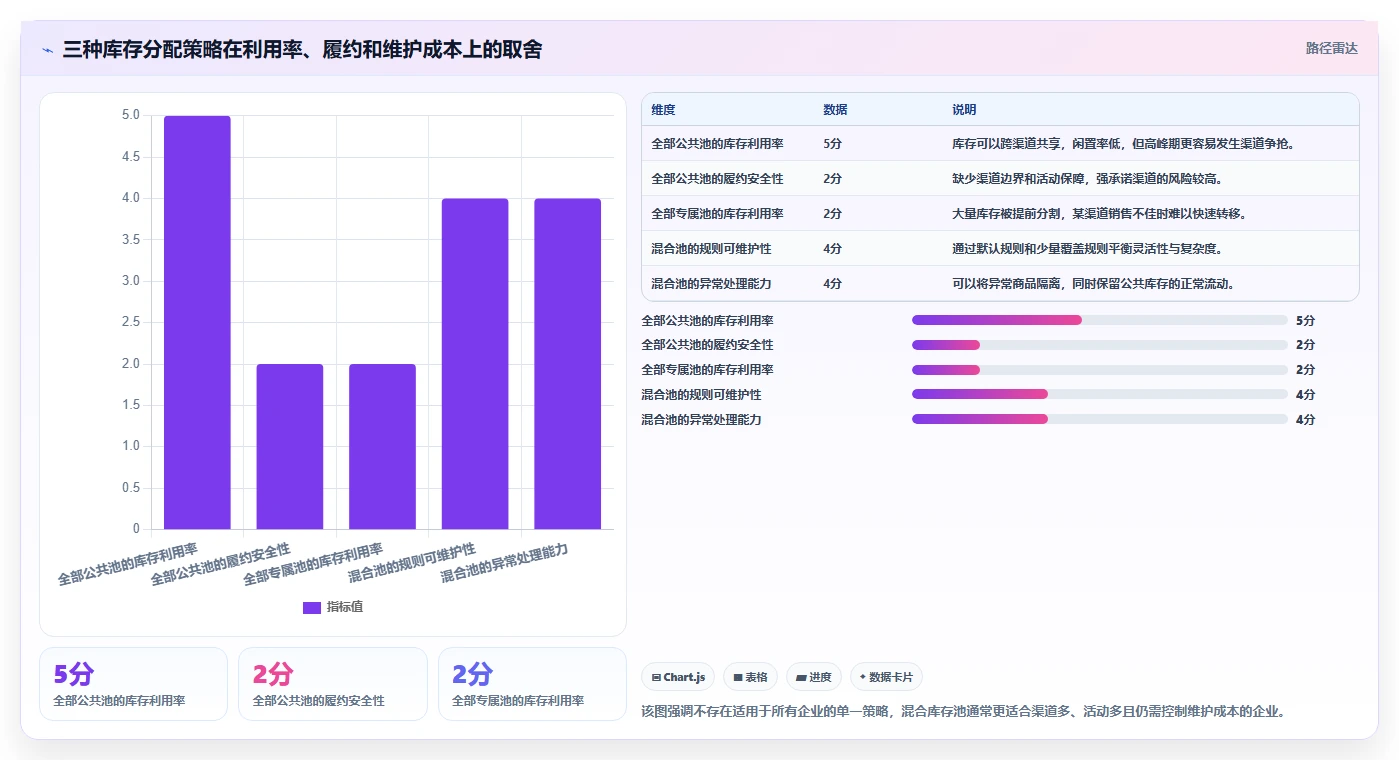This screenshot has height=760, width=1399.
Task: Select table cell 全部公共池的库存利用率
Action: 717,144
